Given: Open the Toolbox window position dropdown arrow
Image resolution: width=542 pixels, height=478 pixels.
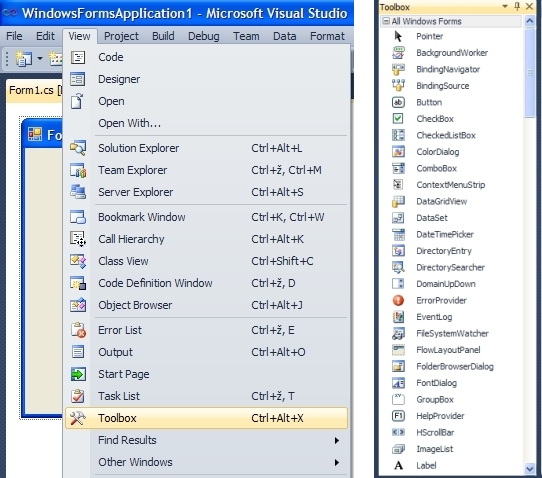Looking at the screenshot, I should coord(505,6).
